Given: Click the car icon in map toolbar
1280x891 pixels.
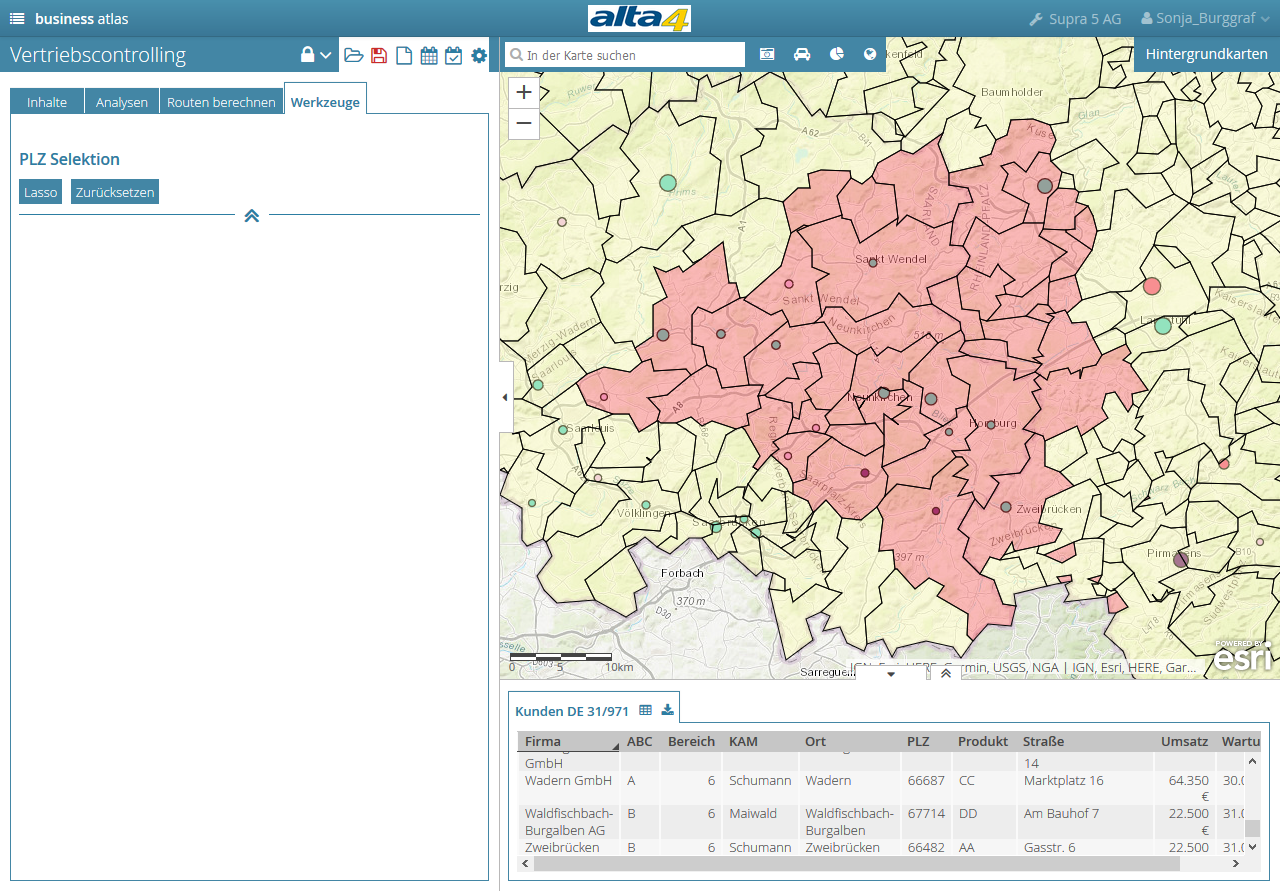Looking at the screenshot, I should (x=802, y=54).
